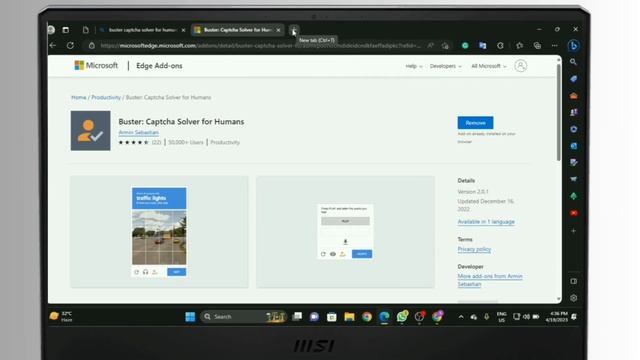The height and width of the screenshot is (360, 640).
Task: Go to Productivity breadcrumb link
Action: click(x=106, y=97)
